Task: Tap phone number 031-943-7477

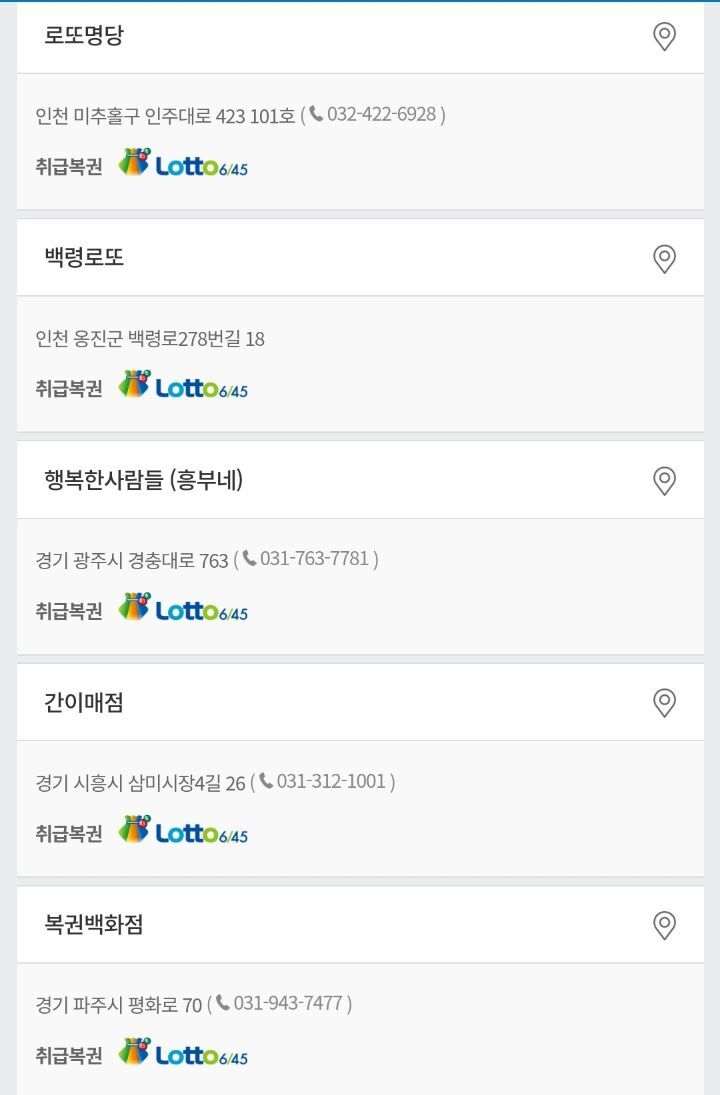Action: (x=287, y=1003)
